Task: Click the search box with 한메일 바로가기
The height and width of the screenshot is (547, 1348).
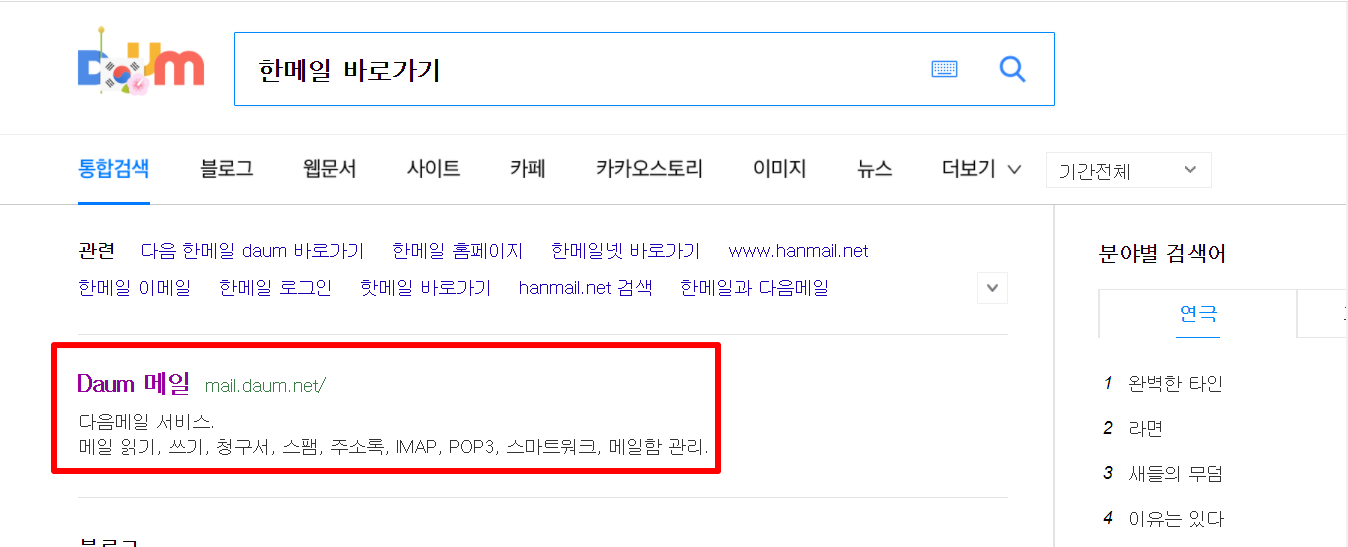Action: tap(644, 69)
